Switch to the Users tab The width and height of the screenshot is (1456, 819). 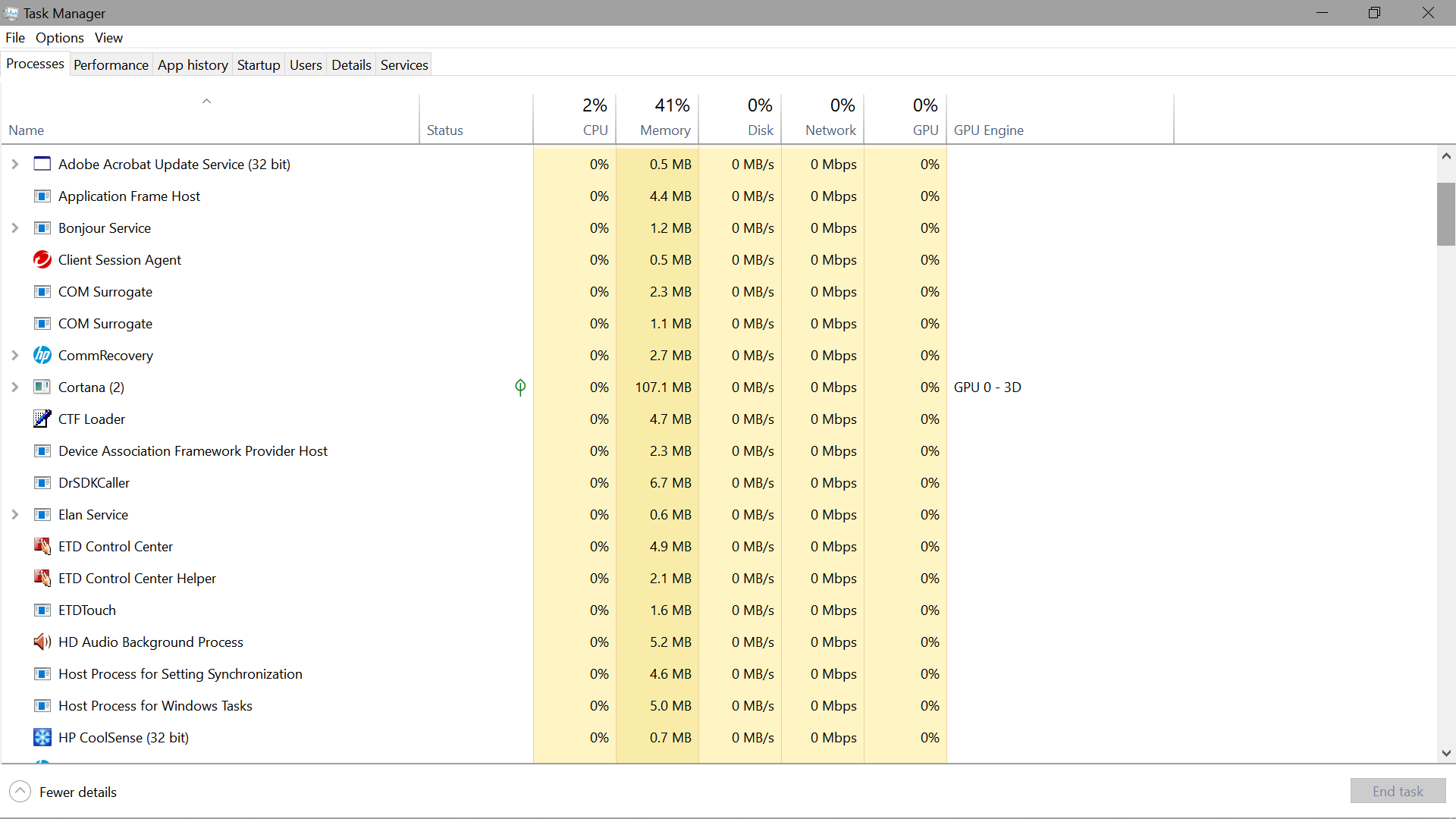coord(306,64)
